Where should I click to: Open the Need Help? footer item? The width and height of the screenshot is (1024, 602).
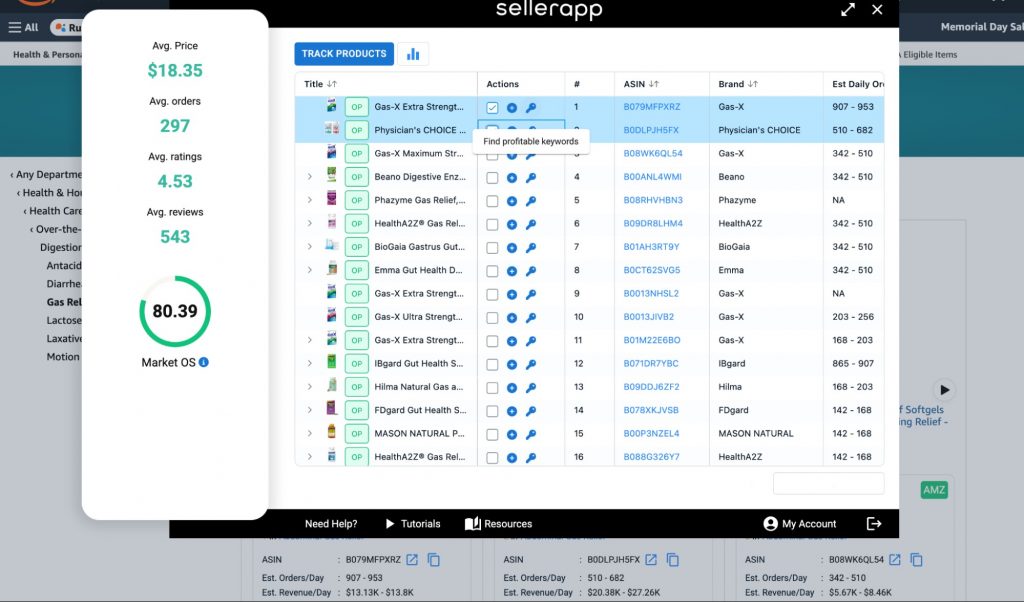[x=331, y=524]
